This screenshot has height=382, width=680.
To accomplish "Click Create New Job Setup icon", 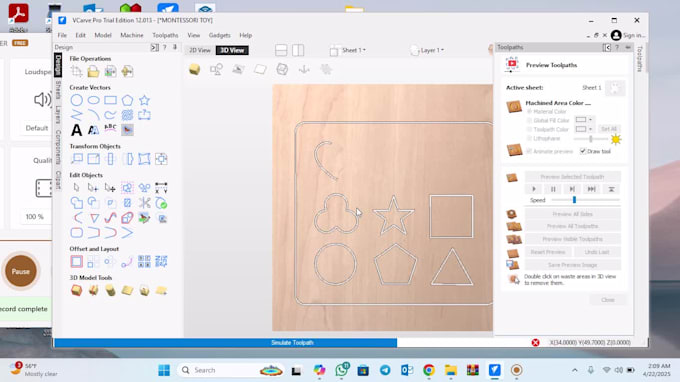I will coord(77,72).
